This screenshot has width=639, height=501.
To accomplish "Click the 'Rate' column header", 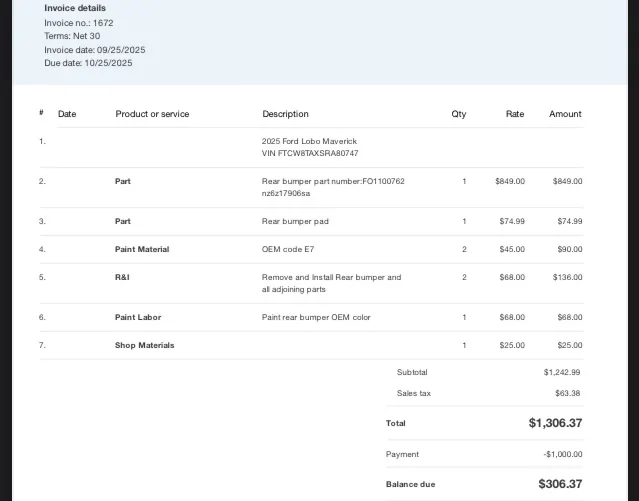I will pos(515,114).
